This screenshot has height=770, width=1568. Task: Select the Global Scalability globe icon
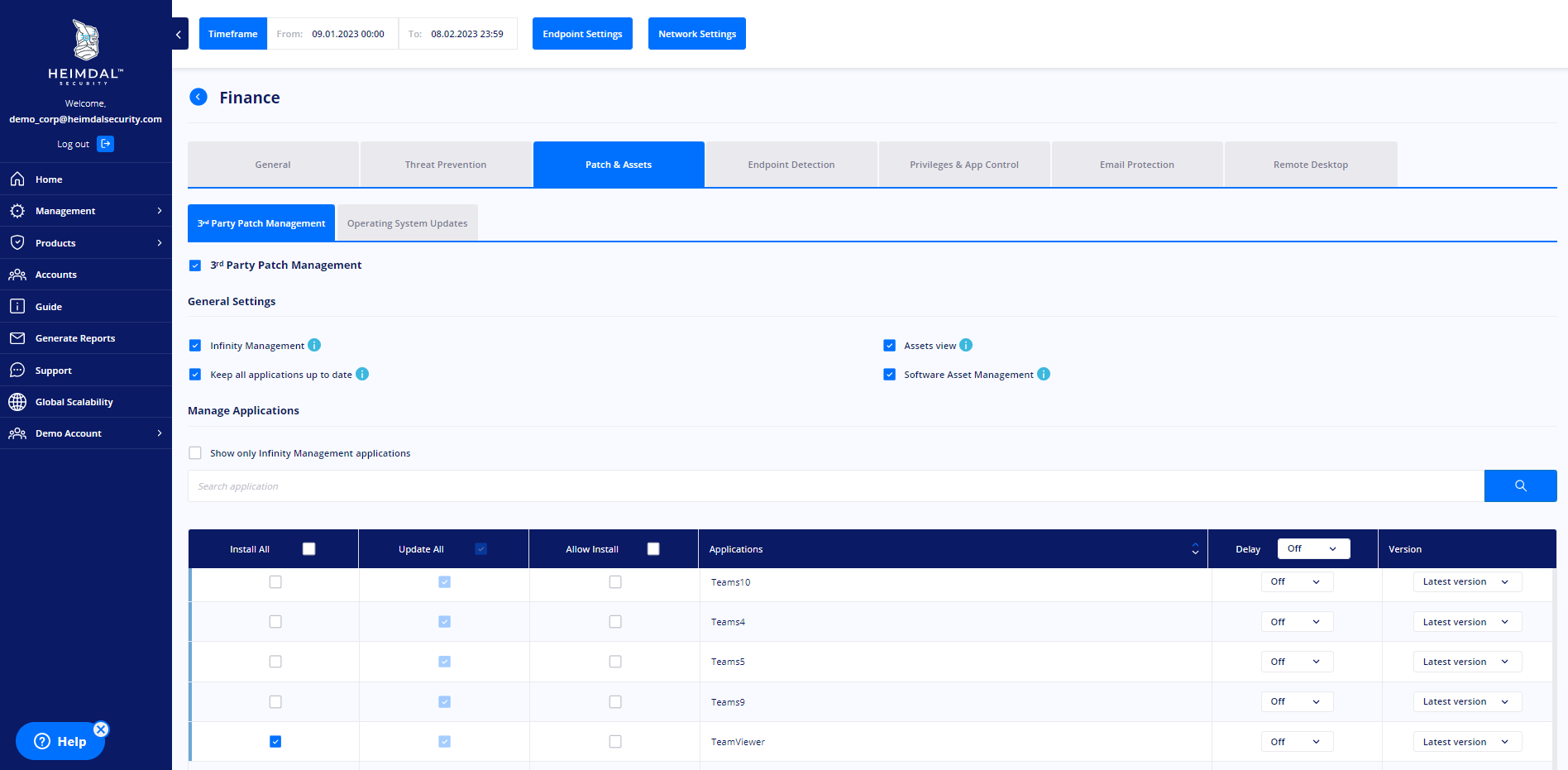pyautogui.click(x=17, y=401)
